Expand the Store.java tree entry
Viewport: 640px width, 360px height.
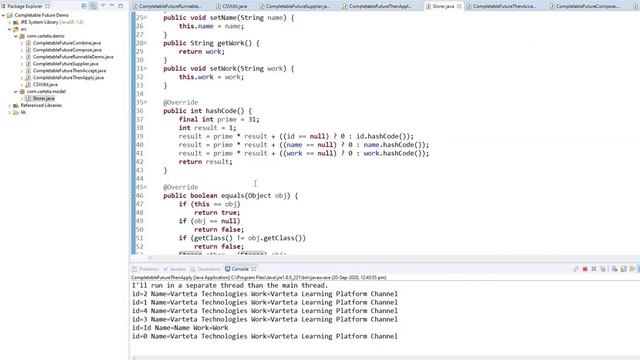click(x=22, y=99)
